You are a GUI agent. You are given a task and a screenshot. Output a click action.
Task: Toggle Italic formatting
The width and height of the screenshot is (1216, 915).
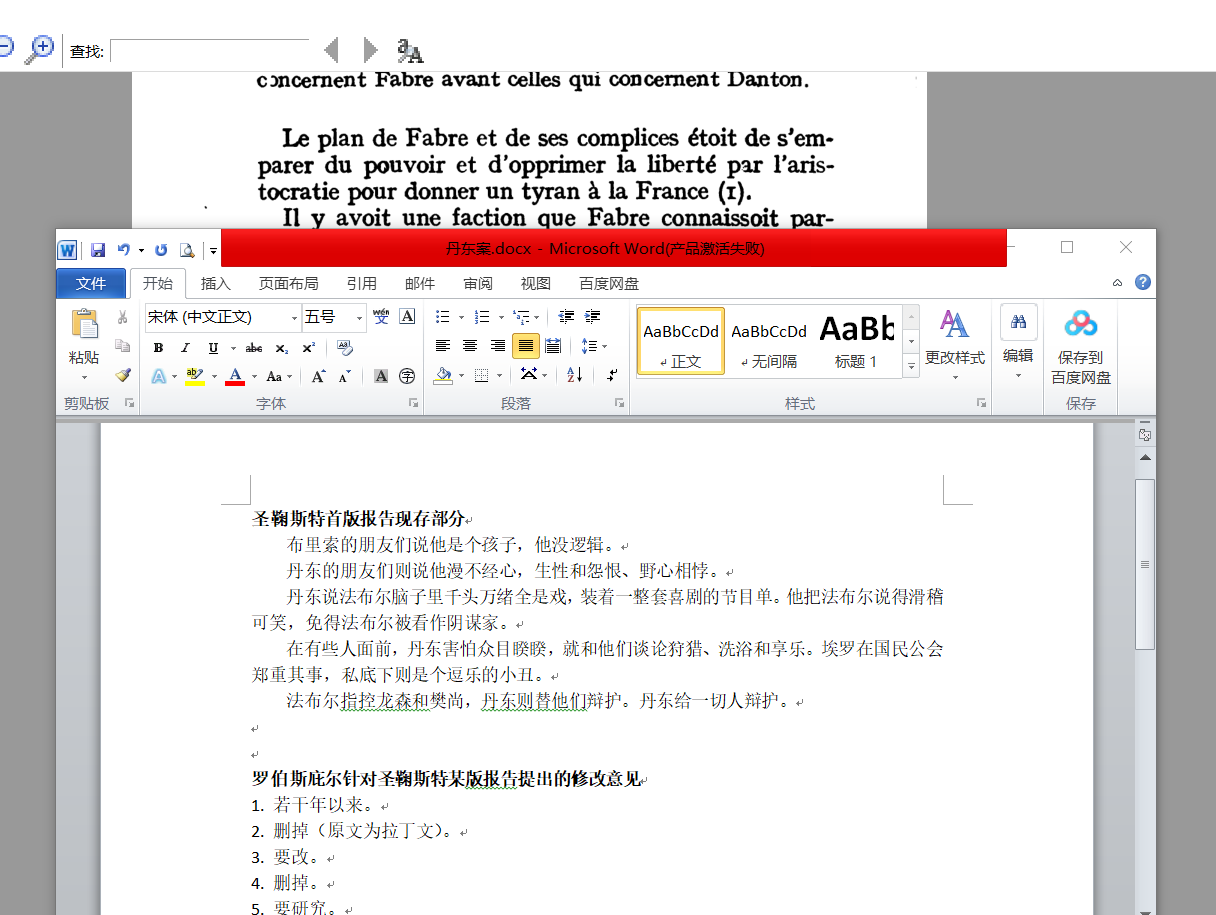coord(185,348)
